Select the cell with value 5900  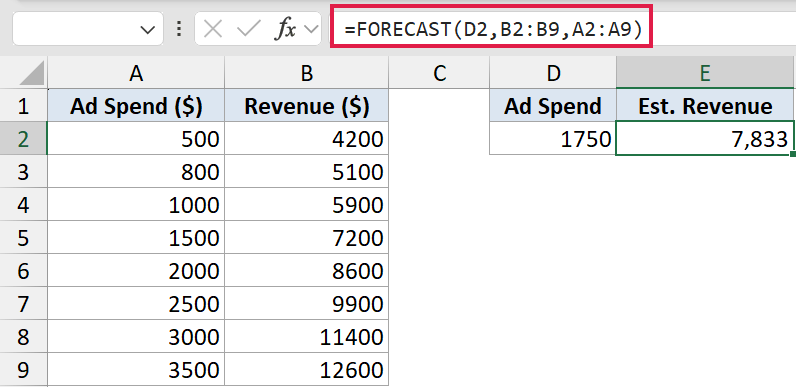point(307,205)
